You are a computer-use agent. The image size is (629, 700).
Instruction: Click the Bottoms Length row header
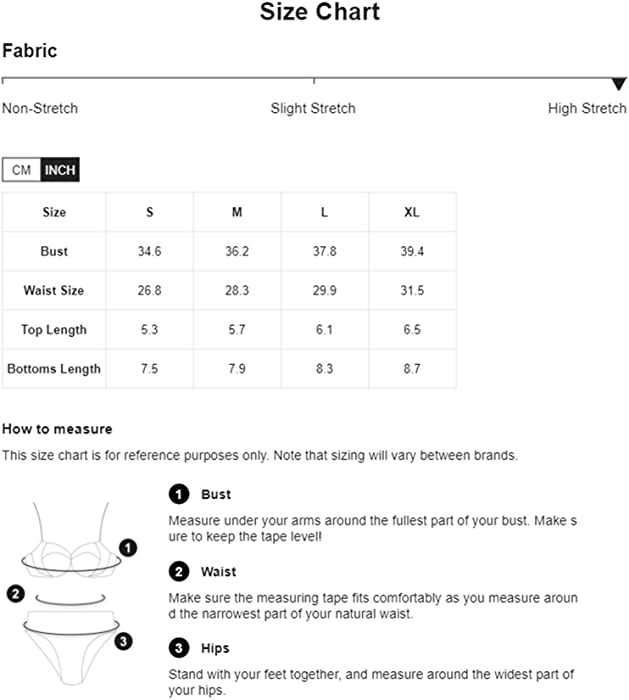(54, 369)
